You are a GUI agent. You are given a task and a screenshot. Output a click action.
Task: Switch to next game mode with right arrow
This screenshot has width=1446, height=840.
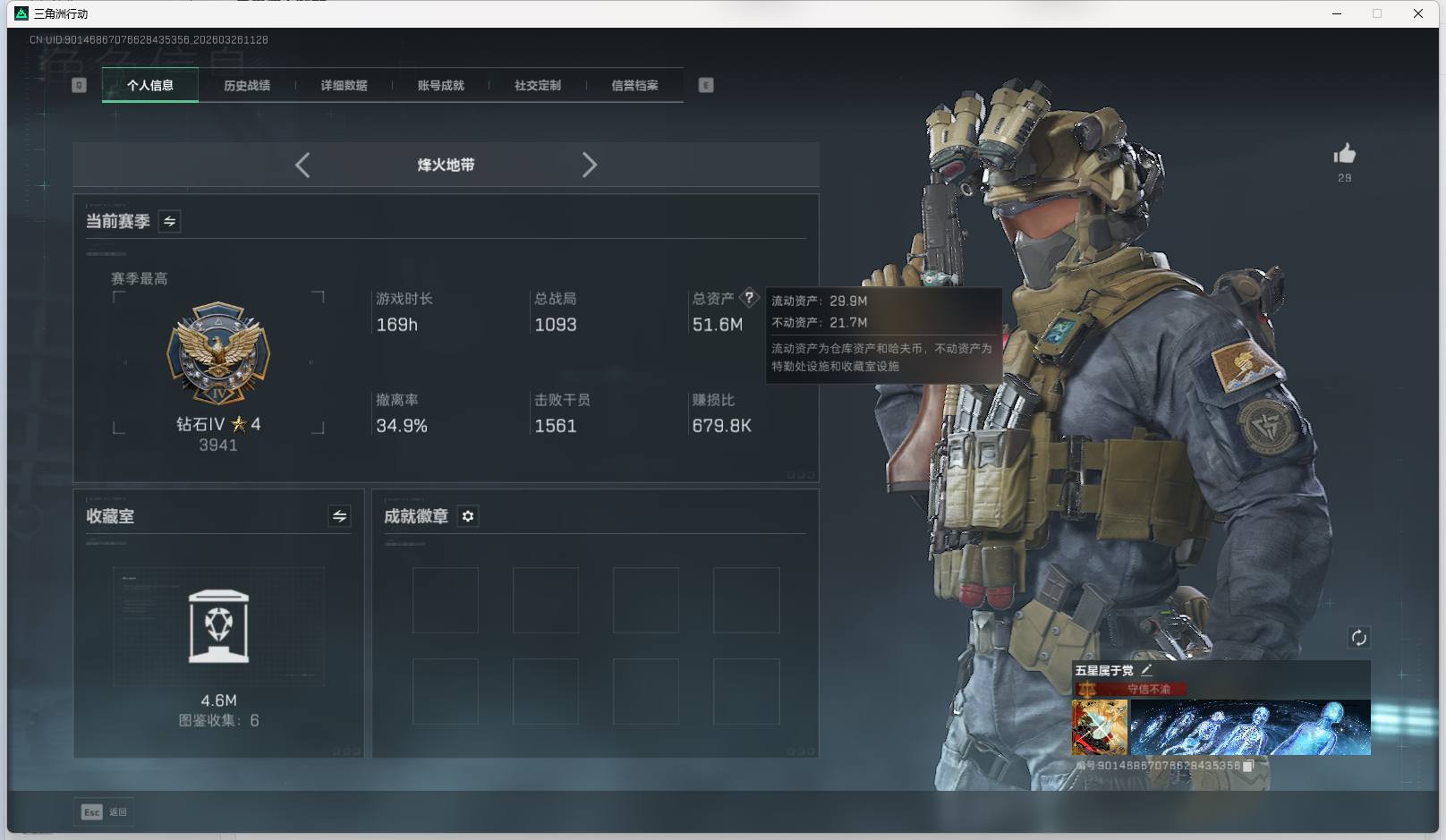click(x=589, y=165)
